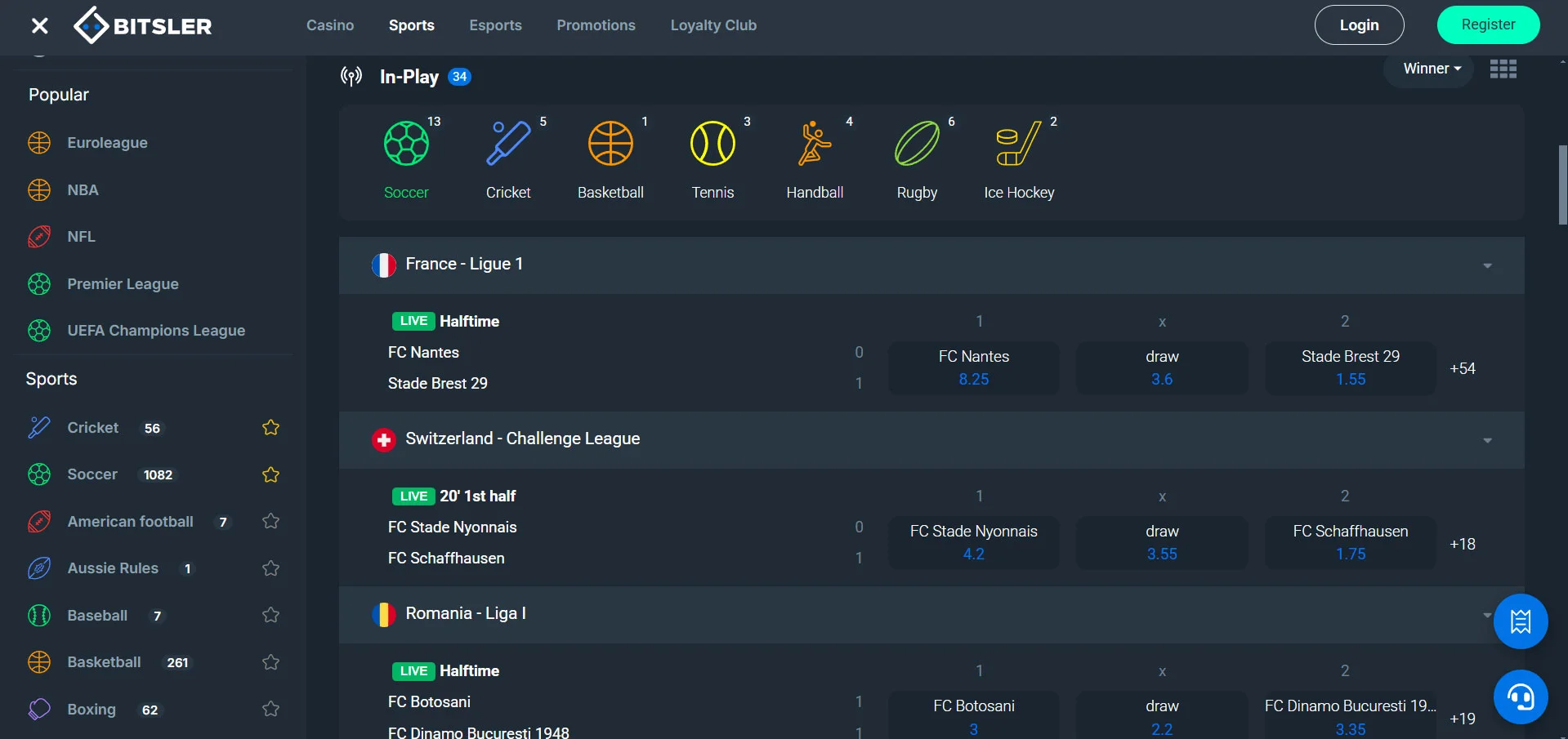Click the page vertical scrollbar thumb
Image resolution: width=1568 pixels, height=739 pixels.
pyautogui.click(x=1562, y=185)
